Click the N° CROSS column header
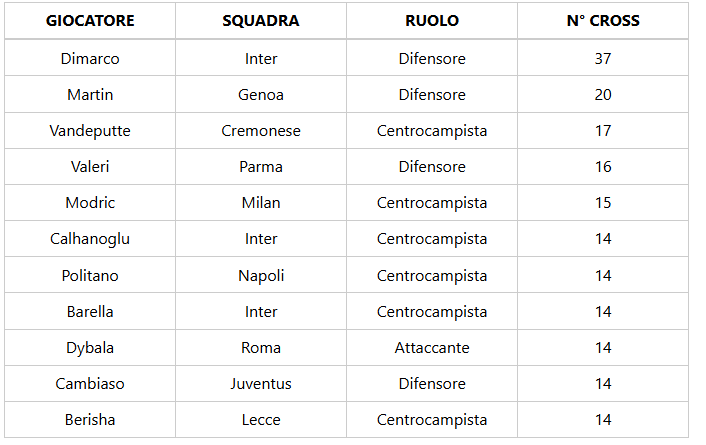This screenshot has width=706, height=445. (x=603, y=20)
